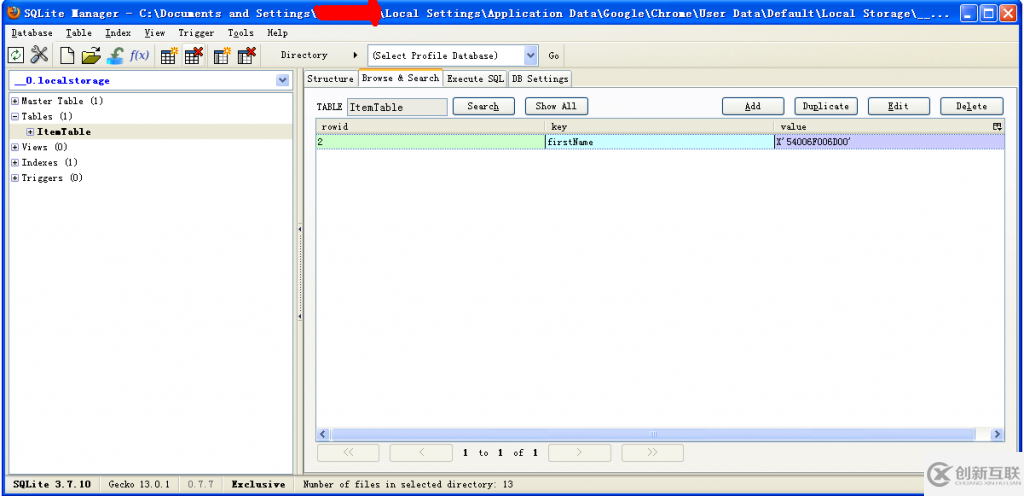The height and width of the screenshot is (496, 1024).
Task: Open the Trigger menu
Action: [197, 33]
